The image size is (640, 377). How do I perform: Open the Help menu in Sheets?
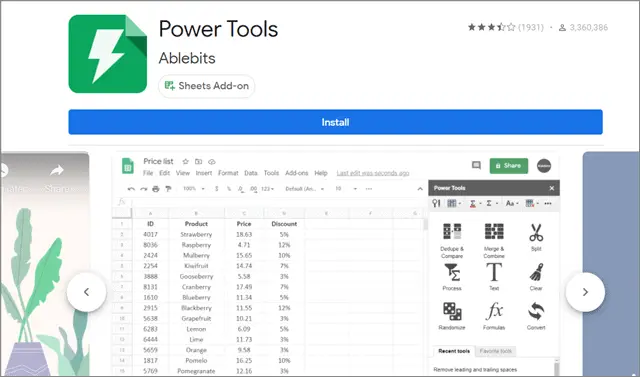click(321, 173)
